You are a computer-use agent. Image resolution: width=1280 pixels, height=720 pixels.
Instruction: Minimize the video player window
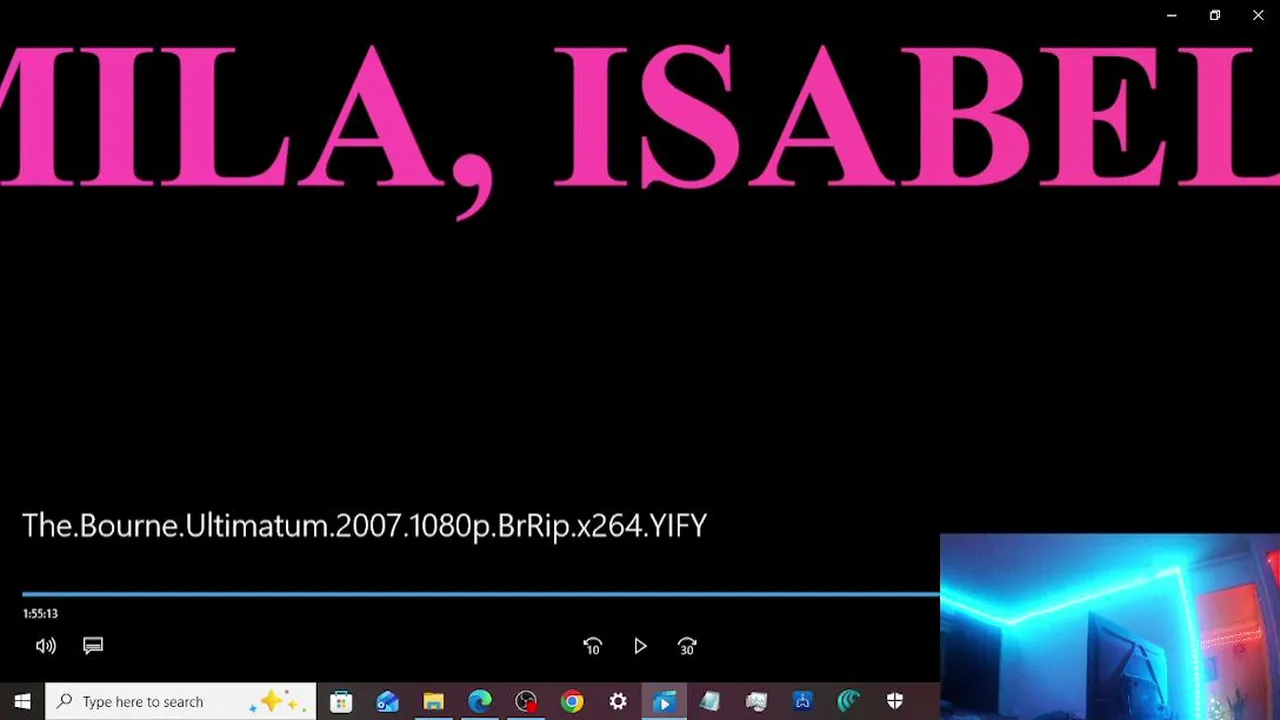1172,15
